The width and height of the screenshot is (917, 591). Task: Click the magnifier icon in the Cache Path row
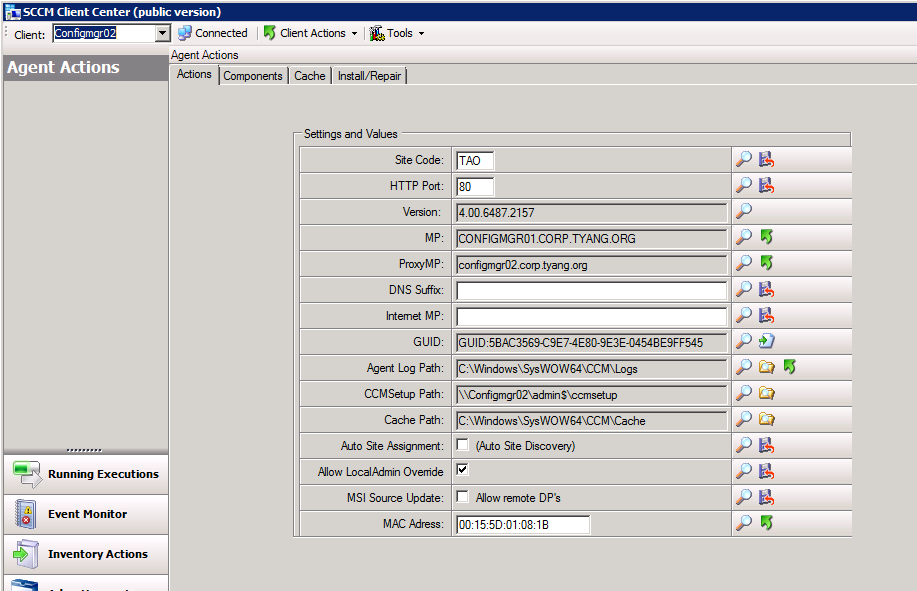click(x=743, y=419)
